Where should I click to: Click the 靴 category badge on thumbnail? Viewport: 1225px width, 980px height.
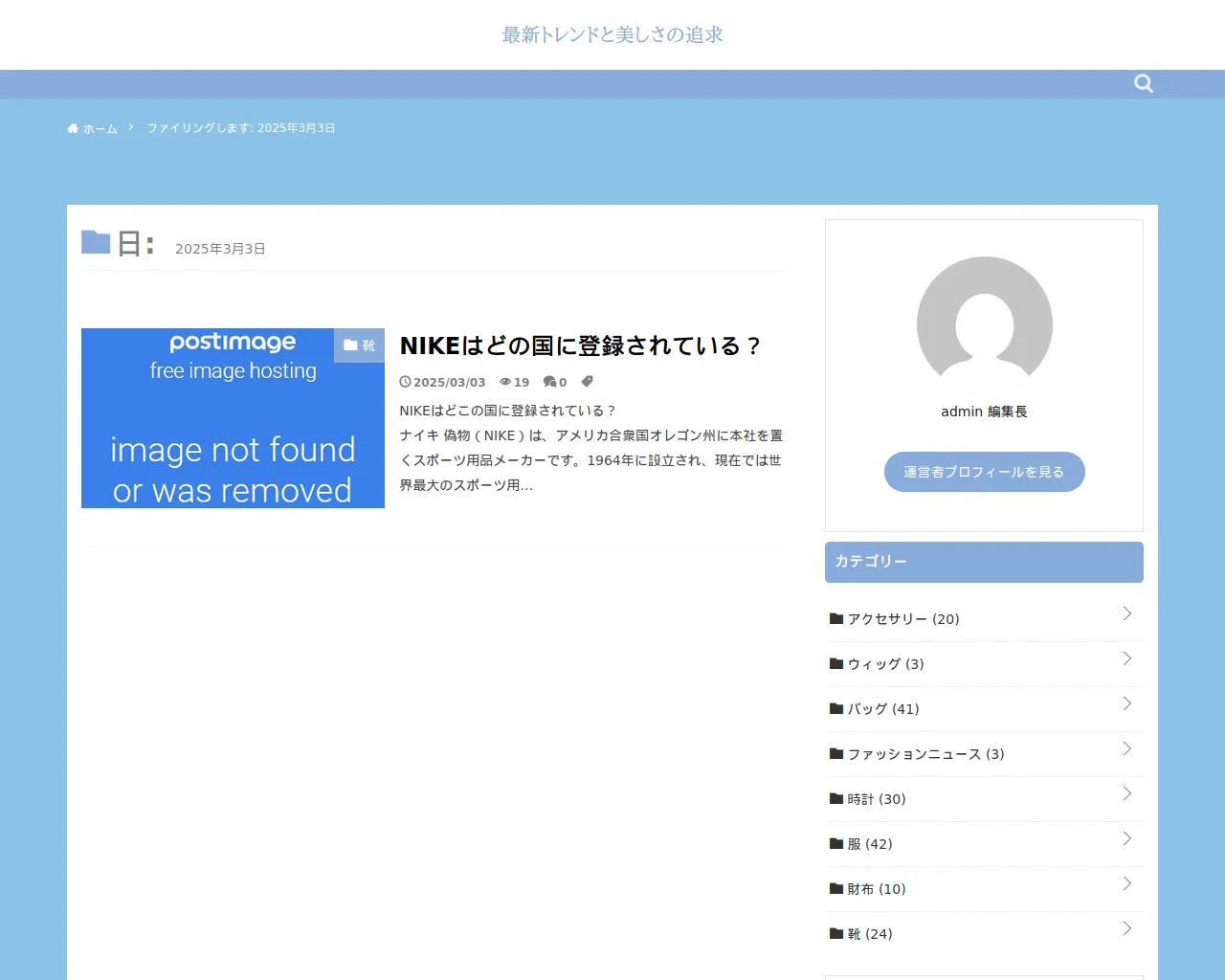pyautogui.click(x=359, y=345)
